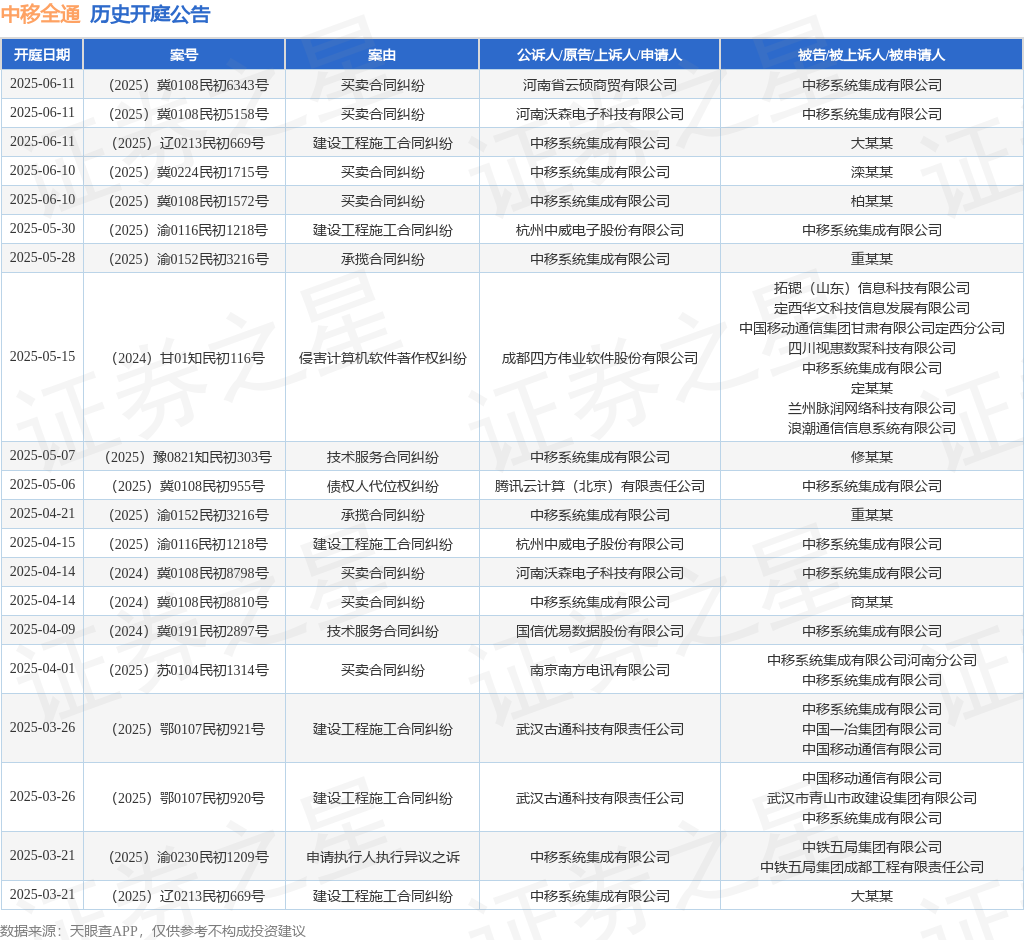This screenshot has height=940, width=1024.
Task: Click defendant 四川视惠数聚科技有限公司
Action: 871,348
